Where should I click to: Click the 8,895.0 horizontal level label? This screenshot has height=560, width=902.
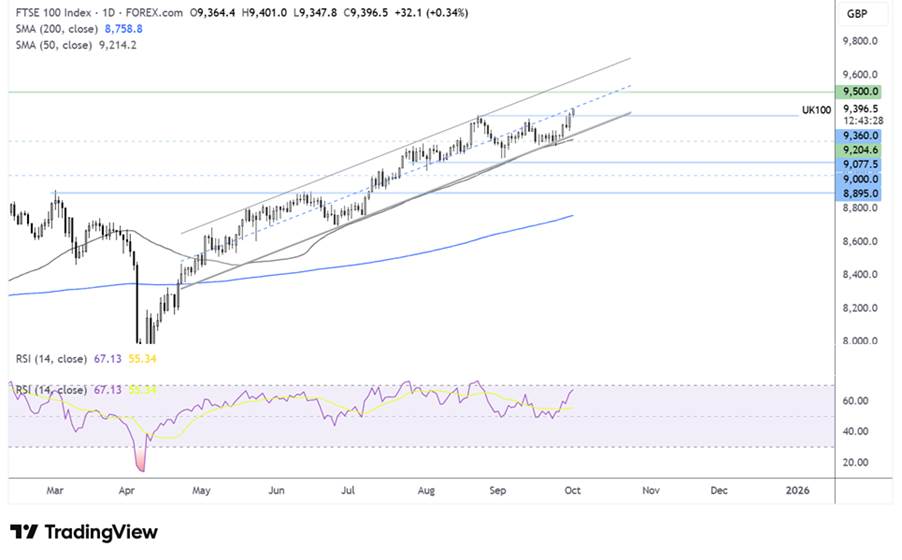[x=860, y=193]
